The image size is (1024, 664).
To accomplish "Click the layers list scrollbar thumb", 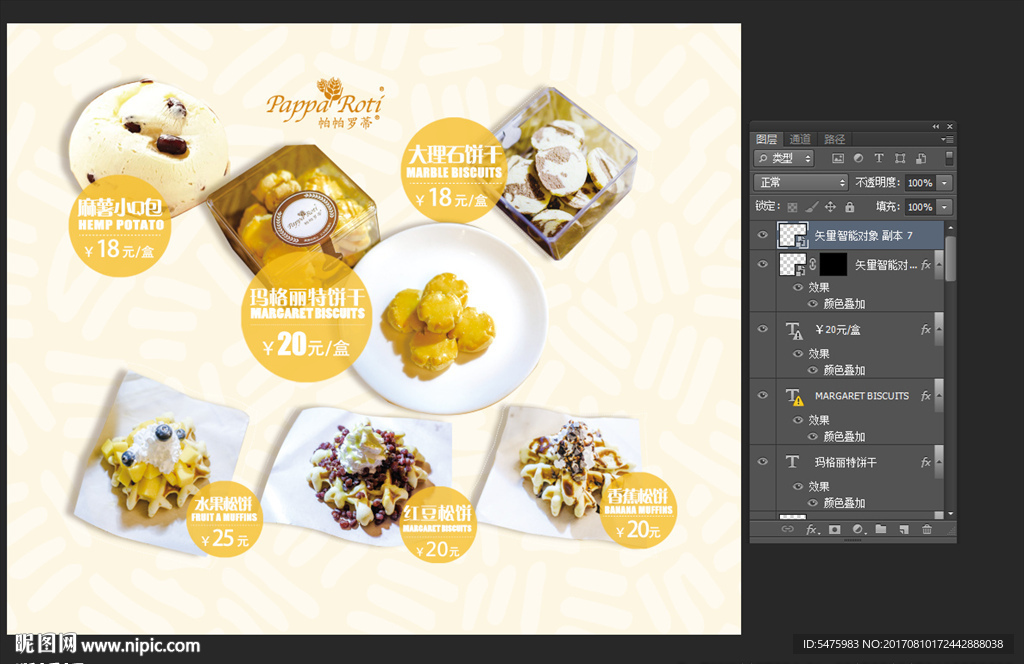I will 951,259.
